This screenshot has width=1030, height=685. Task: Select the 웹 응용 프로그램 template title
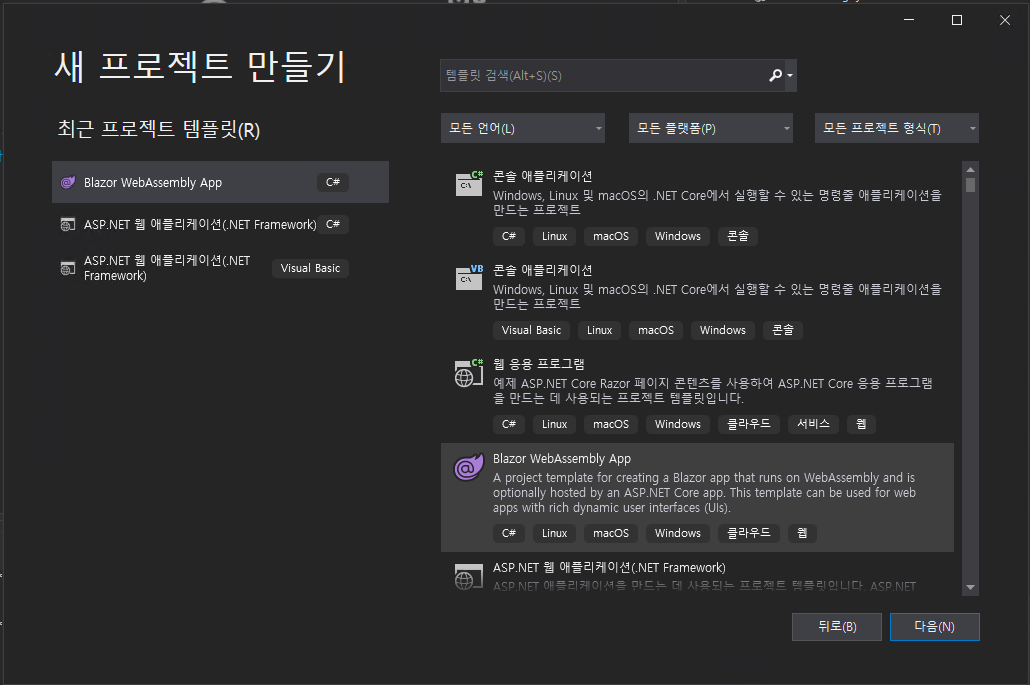539,364
